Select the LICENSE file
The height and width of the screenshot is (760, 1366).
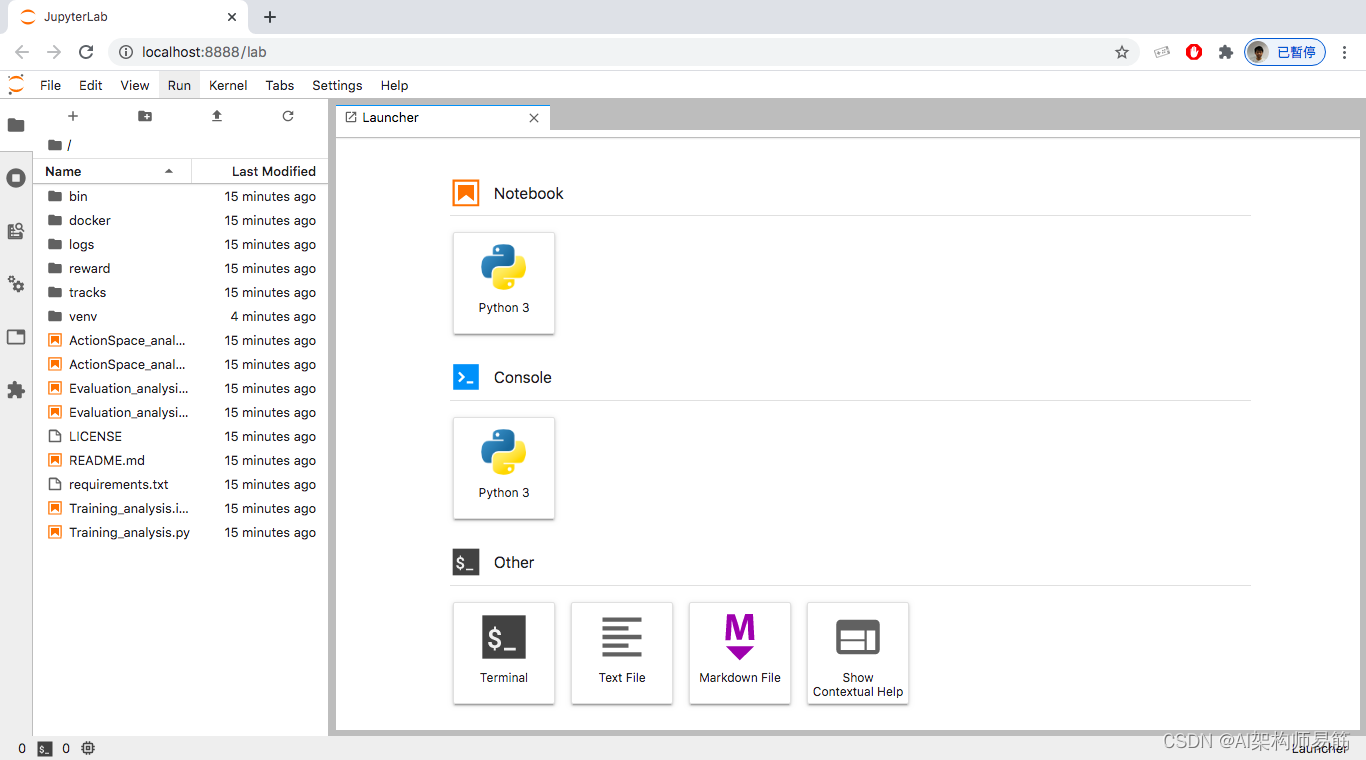coord(181,436)
